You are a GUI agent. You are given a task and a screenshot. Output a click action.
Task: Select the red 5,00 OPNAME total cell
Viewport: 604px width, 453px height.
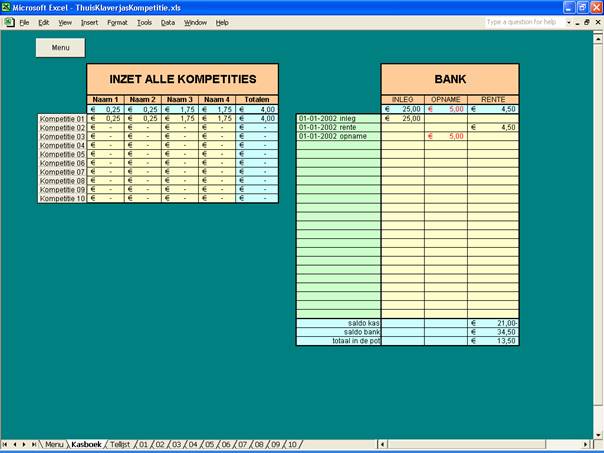[x=446, y=109]
